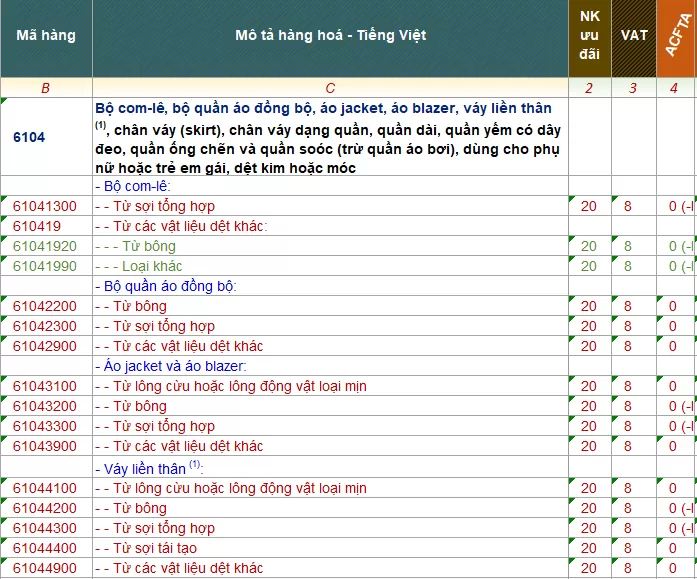Screen dimensions: 697x579
Task: Click the '- Váy liền thân' subheading
Action: (330, 467)
